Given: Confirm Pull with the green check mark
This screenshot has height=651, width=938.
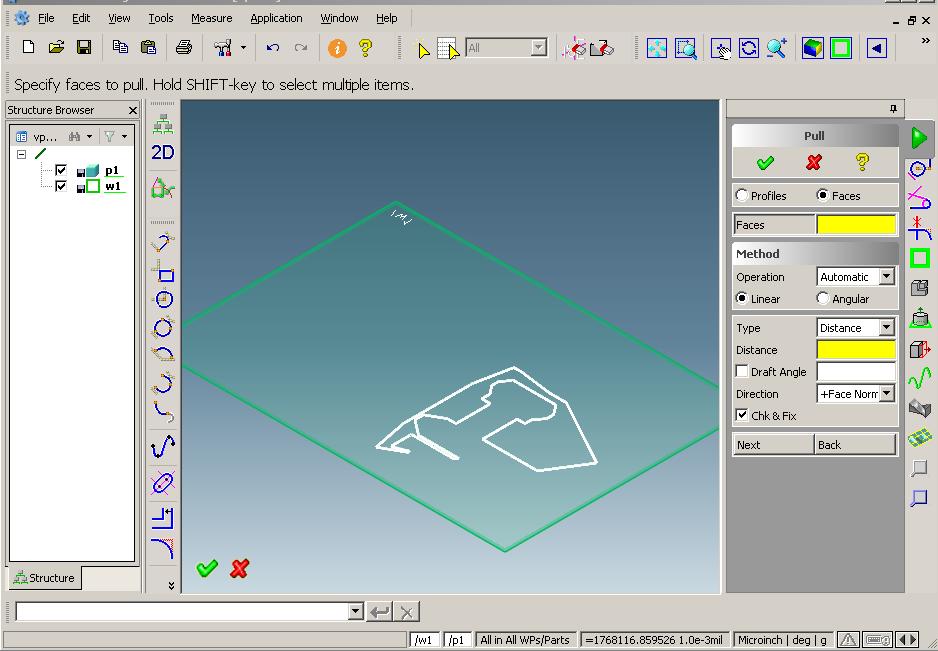Looking at the screenshot, I should pyautogui.click(x=765, y=163).
